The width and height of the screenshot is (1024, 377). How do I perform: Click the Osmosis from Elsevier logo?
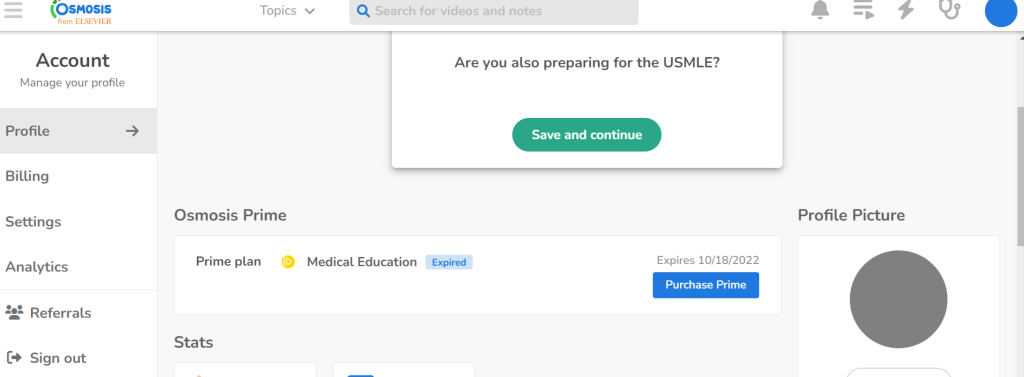81,12
